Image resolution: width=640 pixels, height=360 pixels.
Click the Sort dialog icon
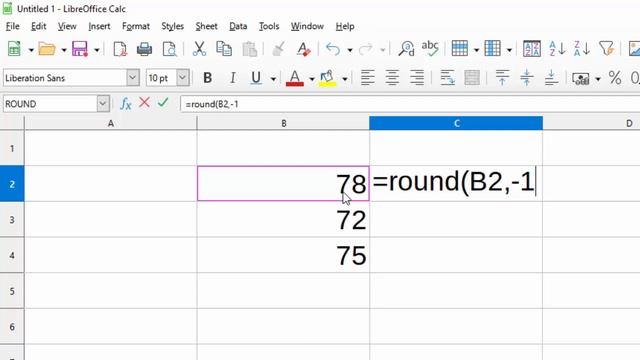(x=532, y=49)
